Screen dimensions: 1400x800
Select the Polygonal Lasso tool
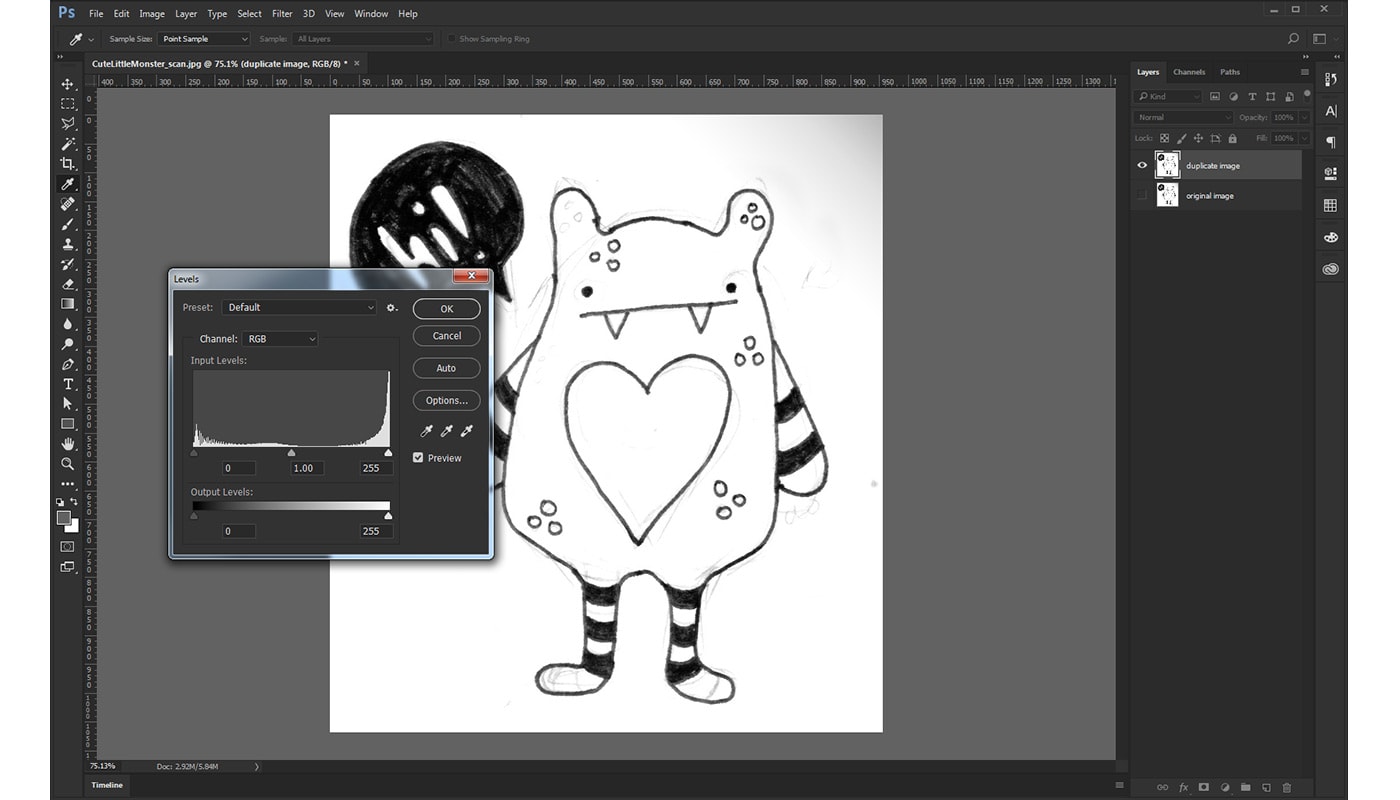coord(68,124)
